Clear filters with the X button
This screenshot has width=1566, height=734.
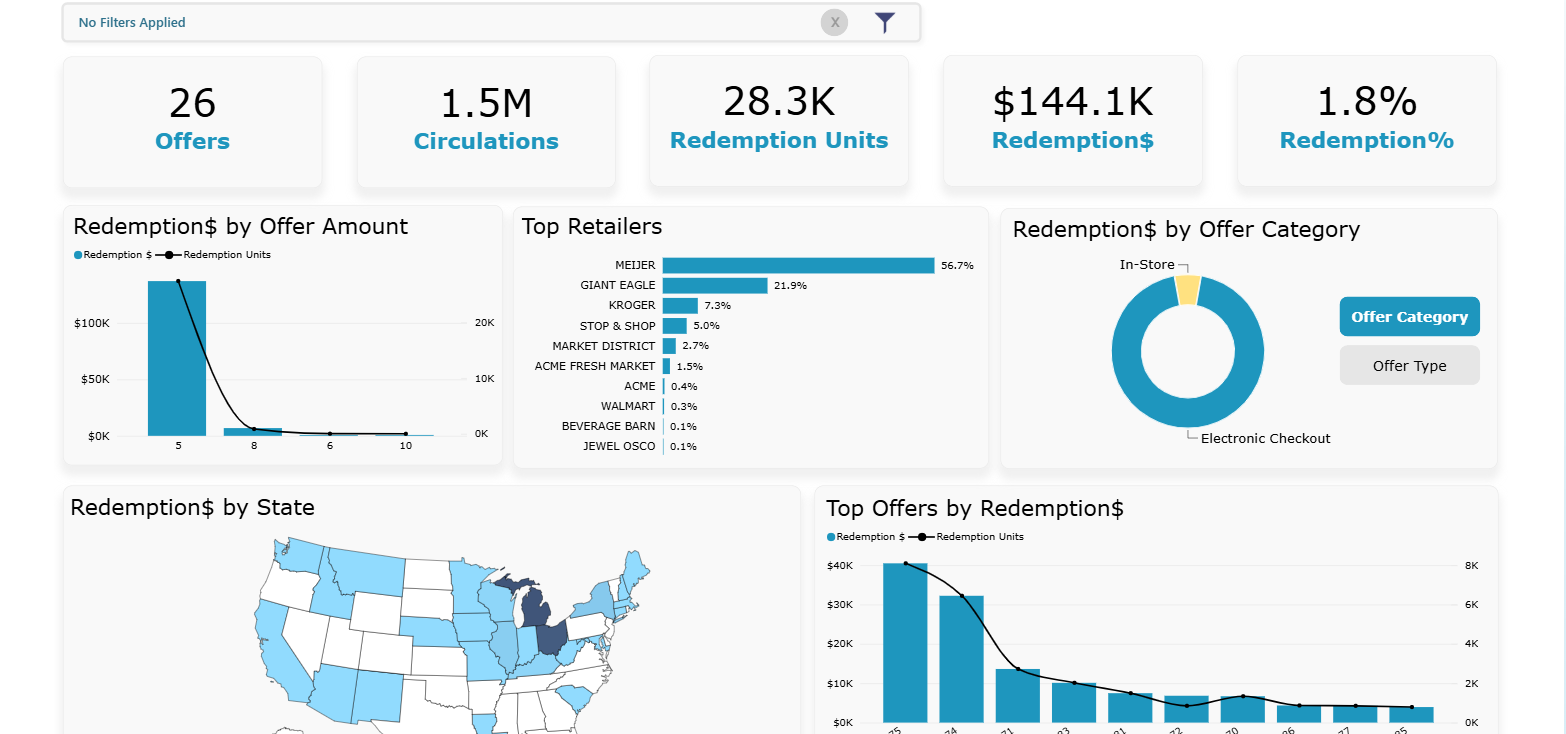click(834, 22)
